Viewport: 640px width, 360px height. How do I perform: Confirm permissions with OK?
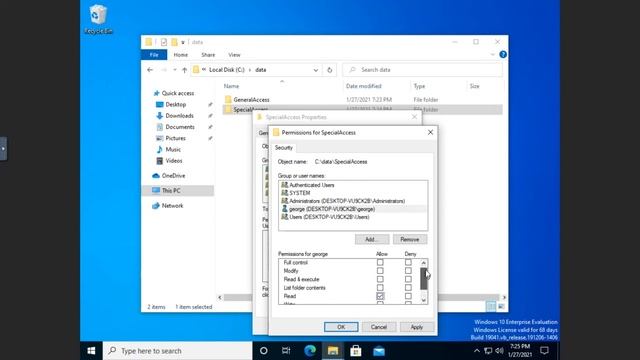tap(341, 327)
